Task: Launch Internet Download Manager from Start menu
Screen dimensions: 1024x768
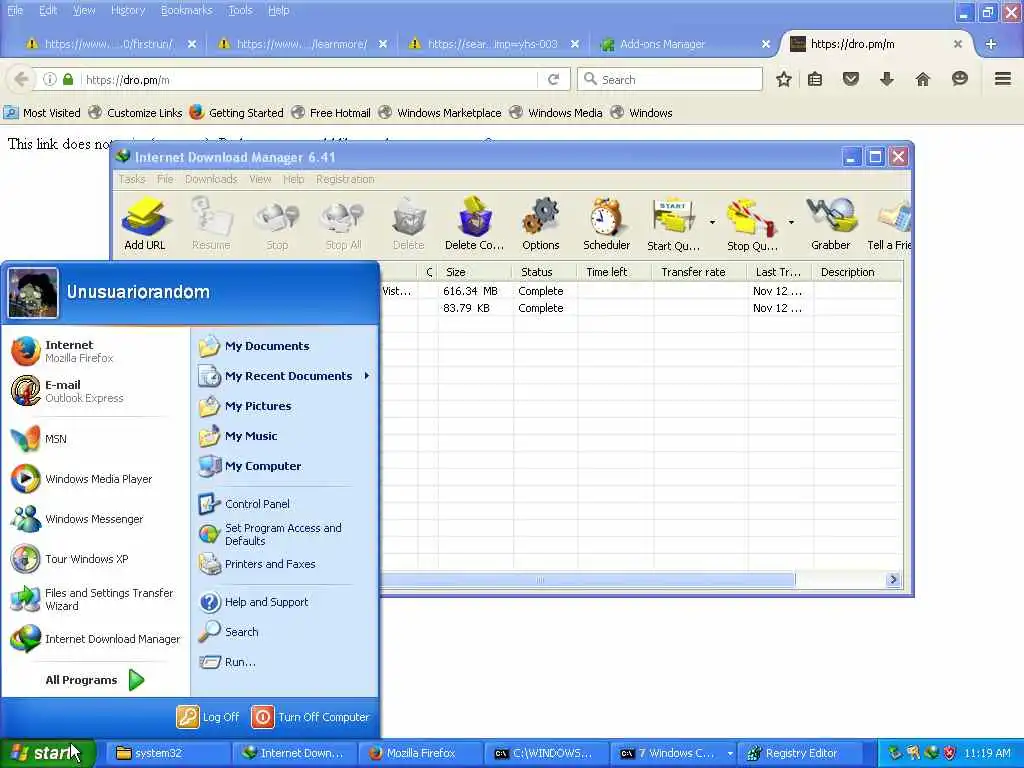Action: tap(95, 639)
